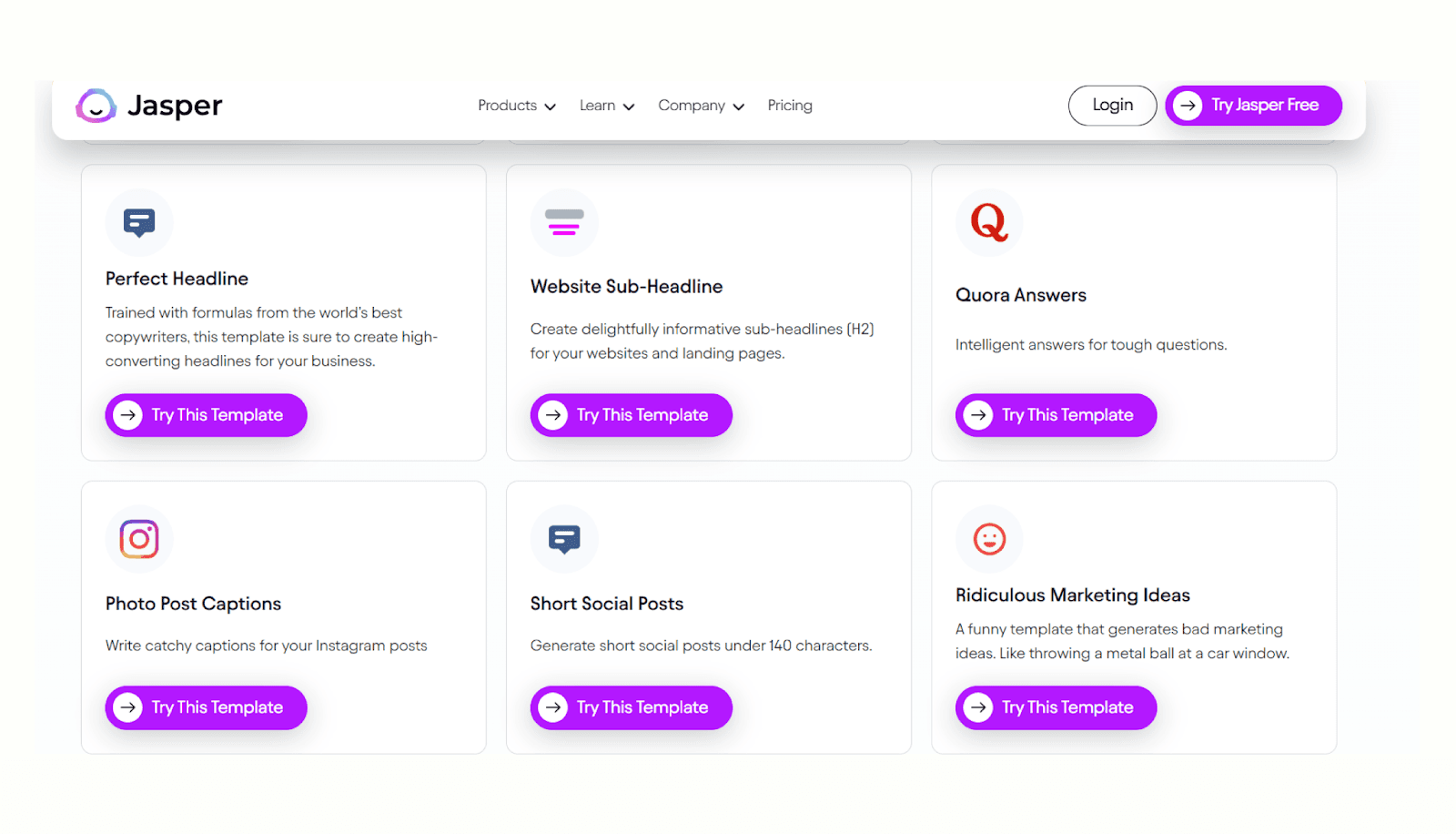The height and width of the screenshot is (834, 1456).
Task: Click the description starting 'Create delightfully informative'
Action: pyautogui.click(x=702, y=341)
